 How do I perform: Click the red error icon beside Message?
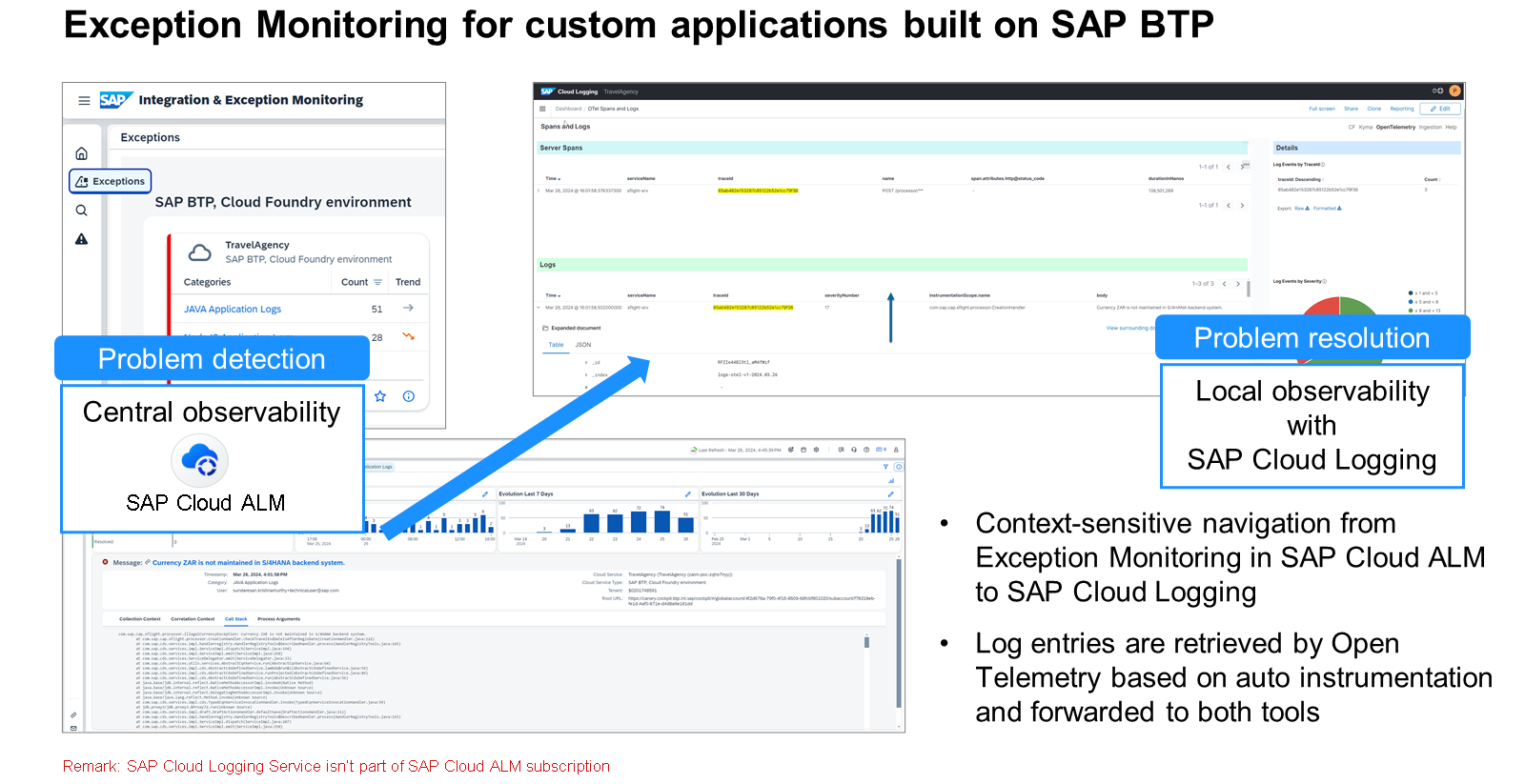coord(106,562)
